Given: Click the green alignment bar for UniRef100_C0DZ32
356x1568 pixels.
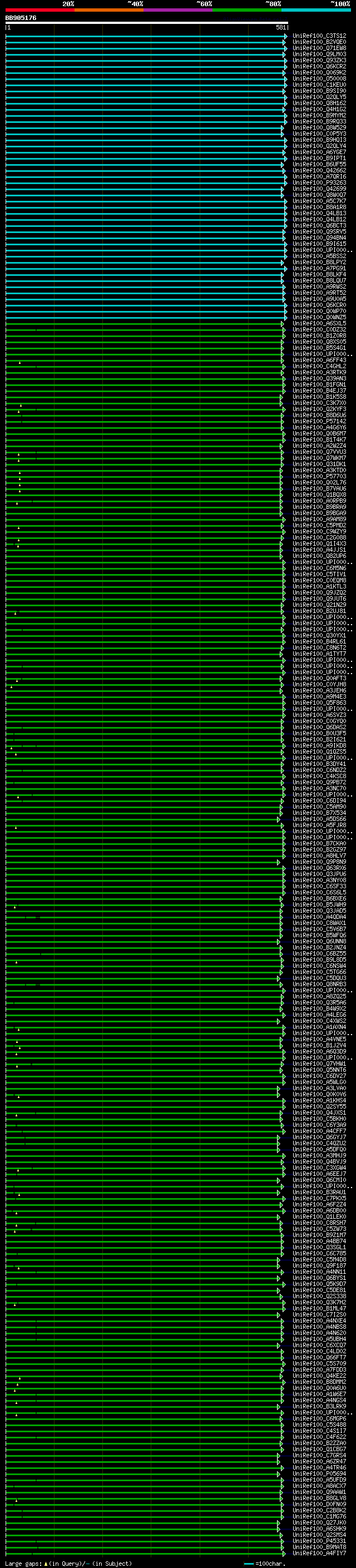Looking at the screenshot, I should point(144,330).
